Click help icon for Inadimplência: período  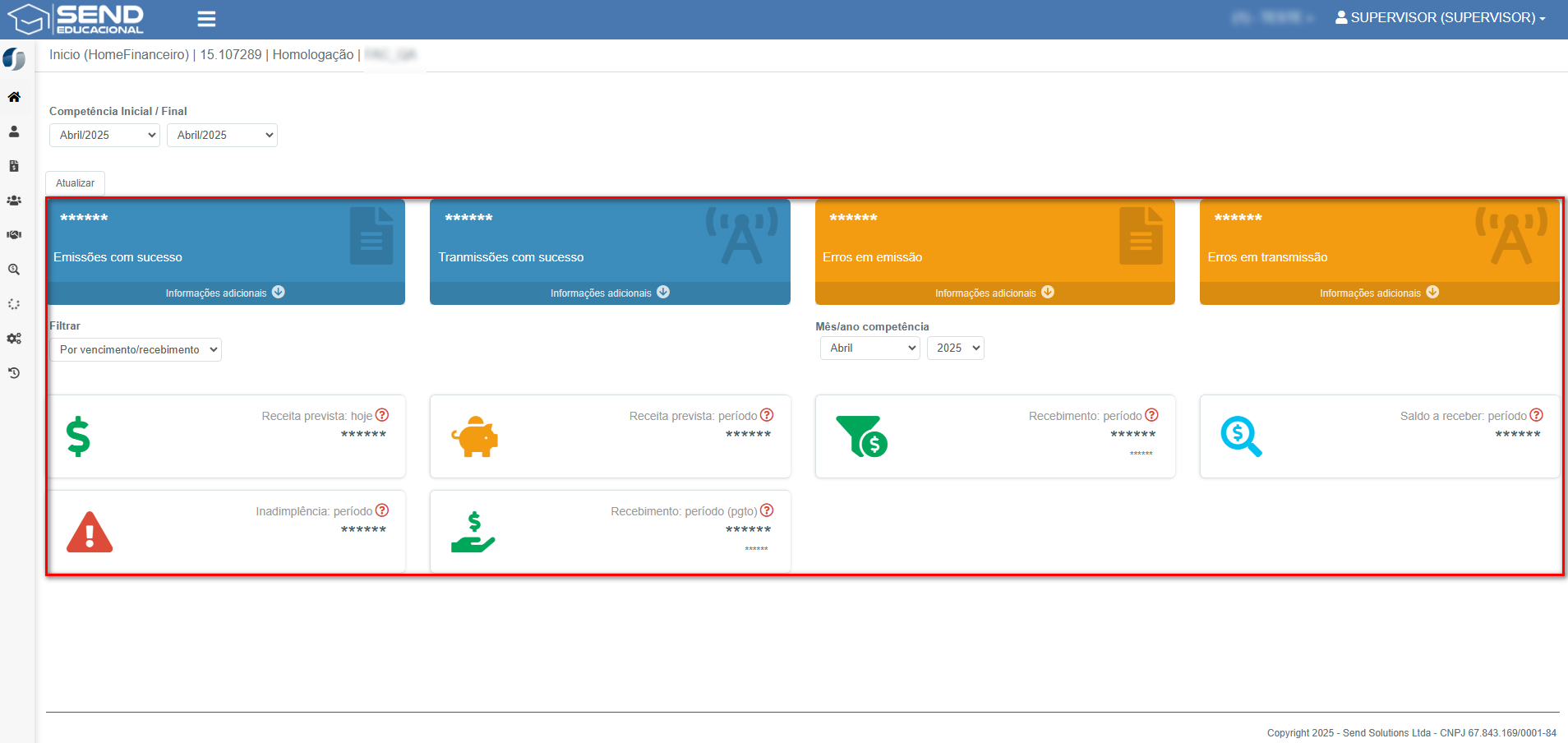382,510
